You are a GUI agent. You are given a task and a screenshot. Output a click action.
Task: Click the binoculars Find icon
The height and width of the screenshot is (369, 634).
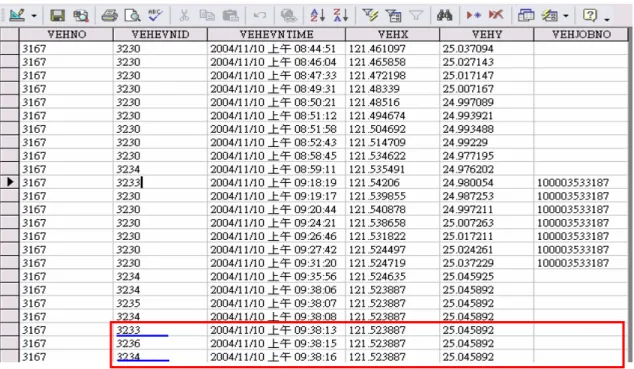pos(444,16)
